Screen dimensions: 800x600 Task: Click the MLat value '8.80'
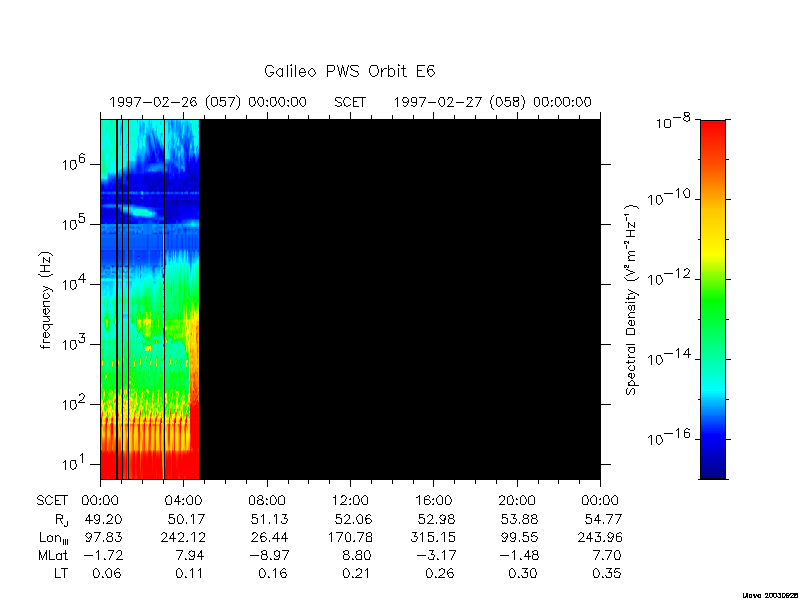[x=356, y=555]
